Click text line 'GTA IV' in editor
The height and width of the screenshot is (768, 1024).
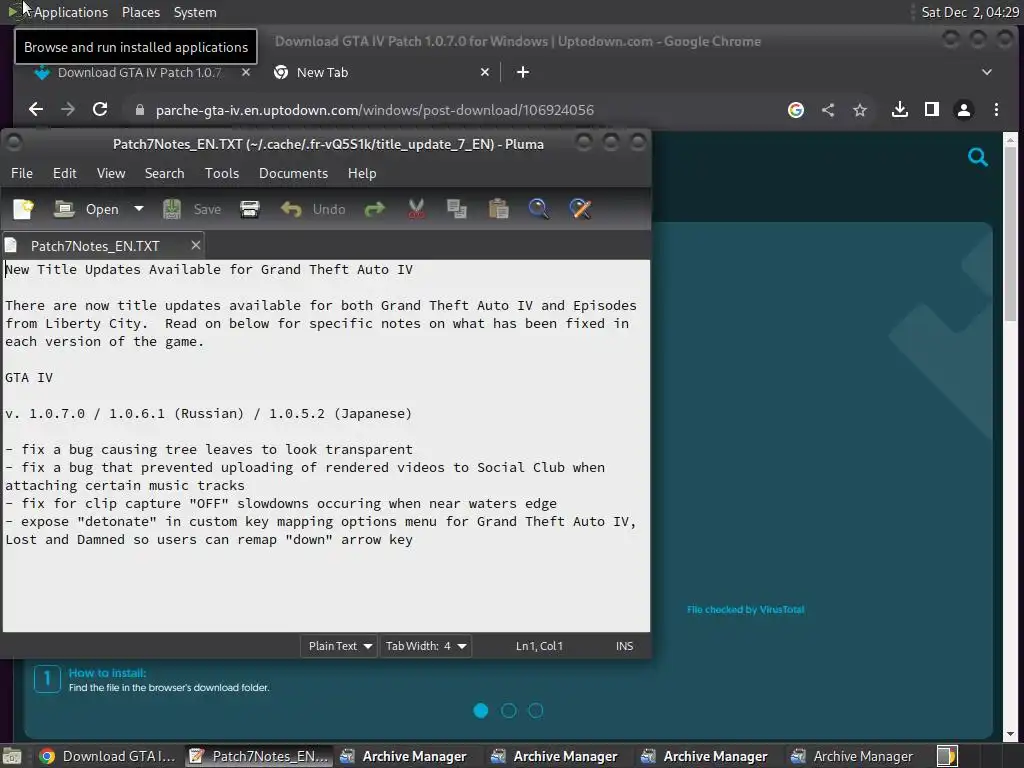click(x=29, y=377)
